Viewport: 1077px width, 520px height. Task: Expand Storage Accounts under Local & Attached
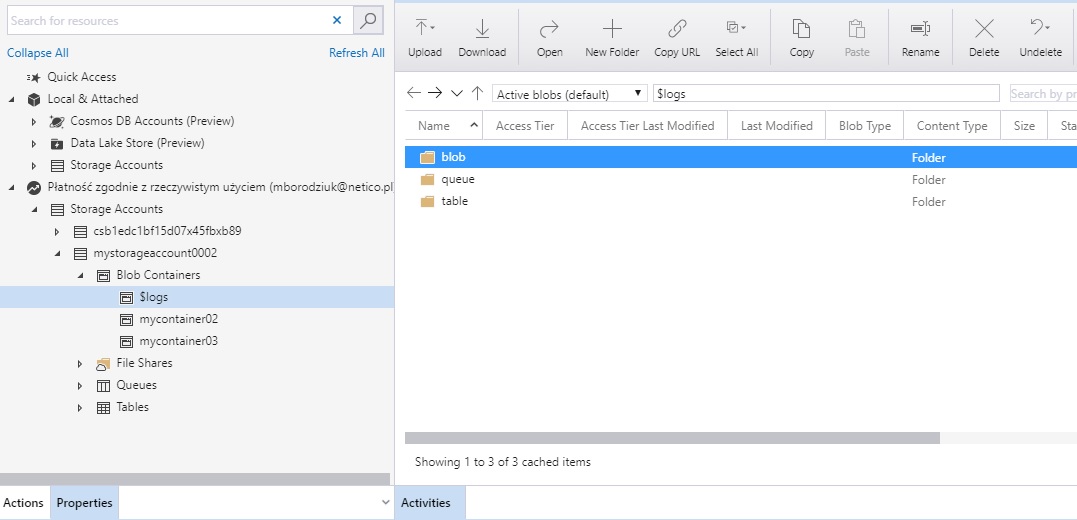point(34,166)
